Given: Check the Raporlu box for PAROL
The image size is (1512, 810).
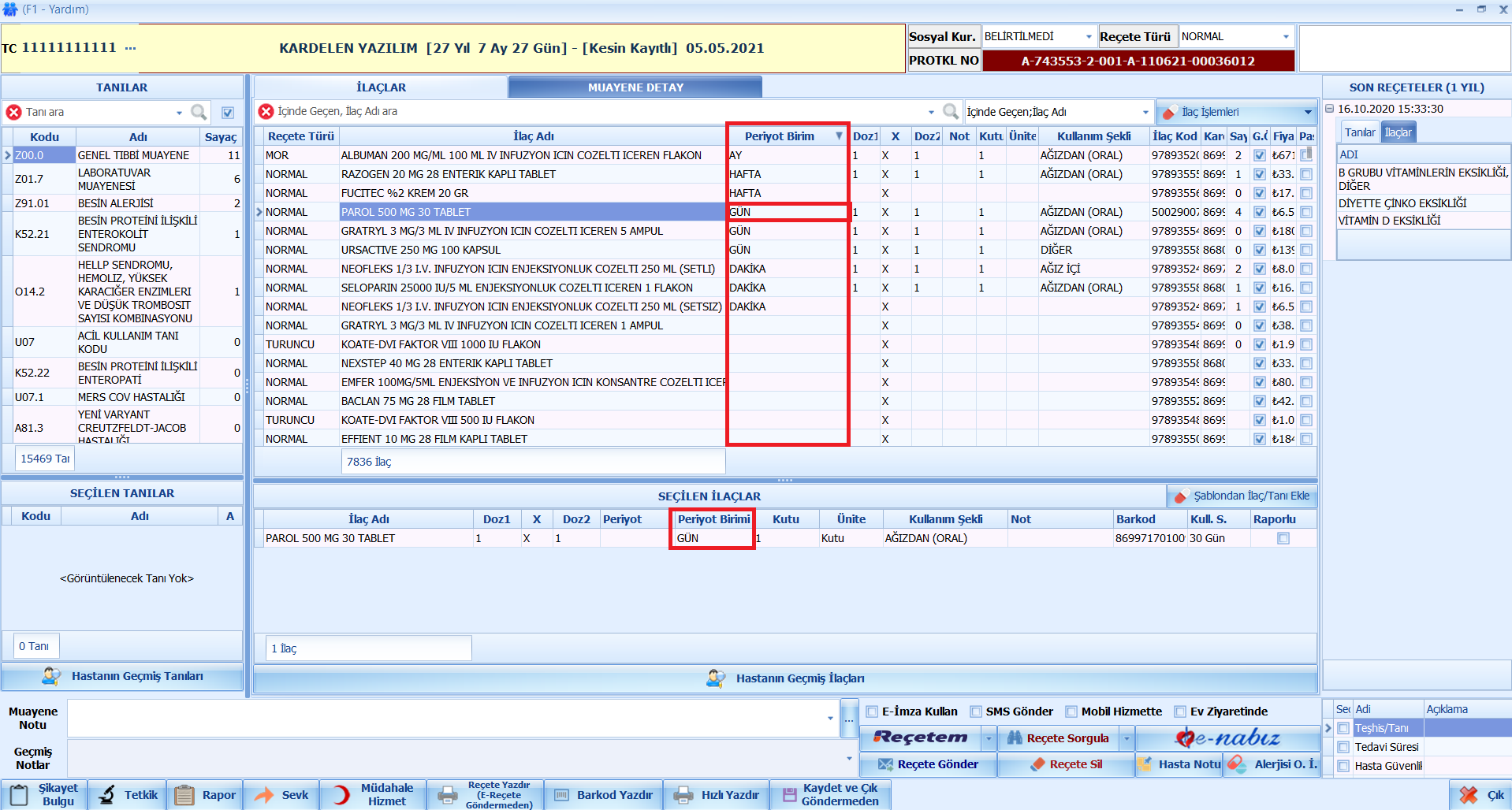Looking at the screenshot, I should click(1283, 538).
